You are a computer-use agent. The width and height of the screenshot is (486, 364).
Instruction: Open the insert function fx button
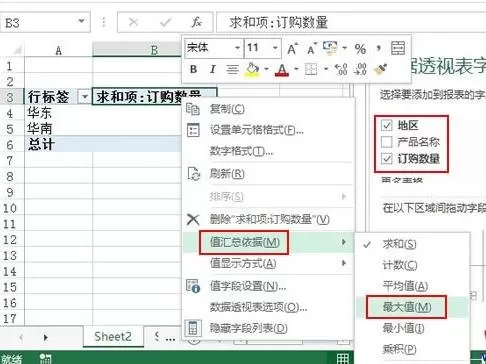click(x=197, y=22)
